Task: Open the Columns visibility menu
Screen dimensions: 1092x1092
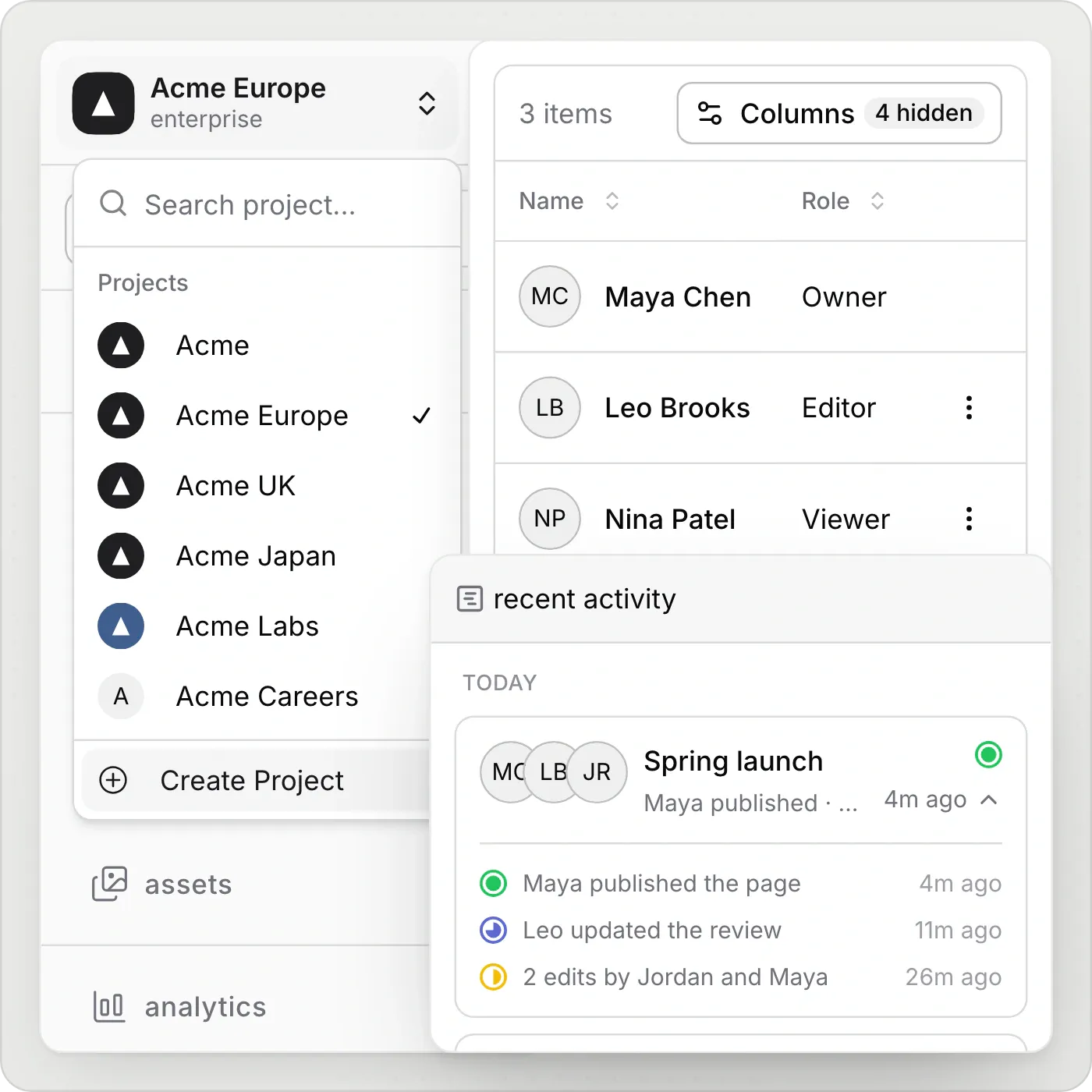Action: [839, 113]
